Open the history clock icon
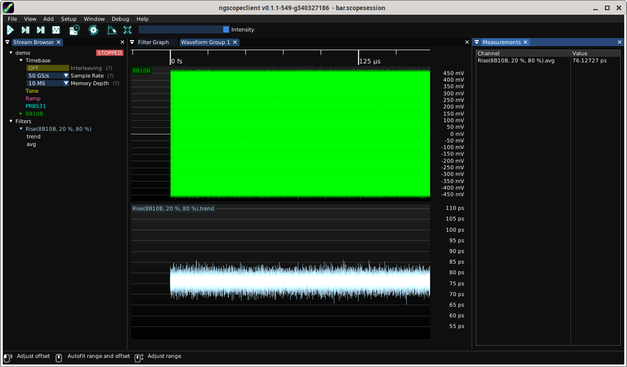This screenshot has height=367, width=627. tap(74, 30)
